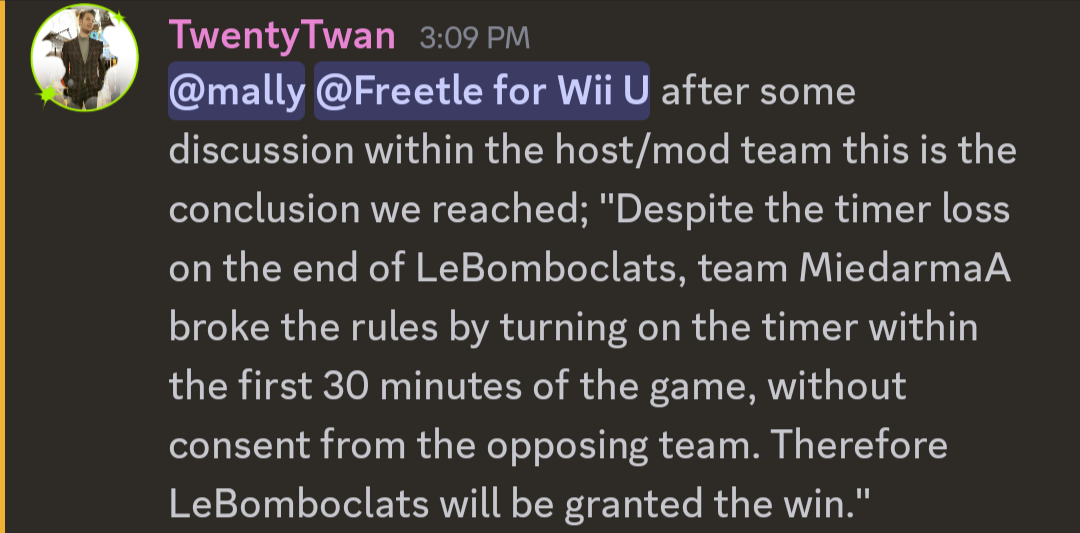Open the @Freetle for Wii U mention
The width and height of the screenshot is (1080, 533).
481,91
